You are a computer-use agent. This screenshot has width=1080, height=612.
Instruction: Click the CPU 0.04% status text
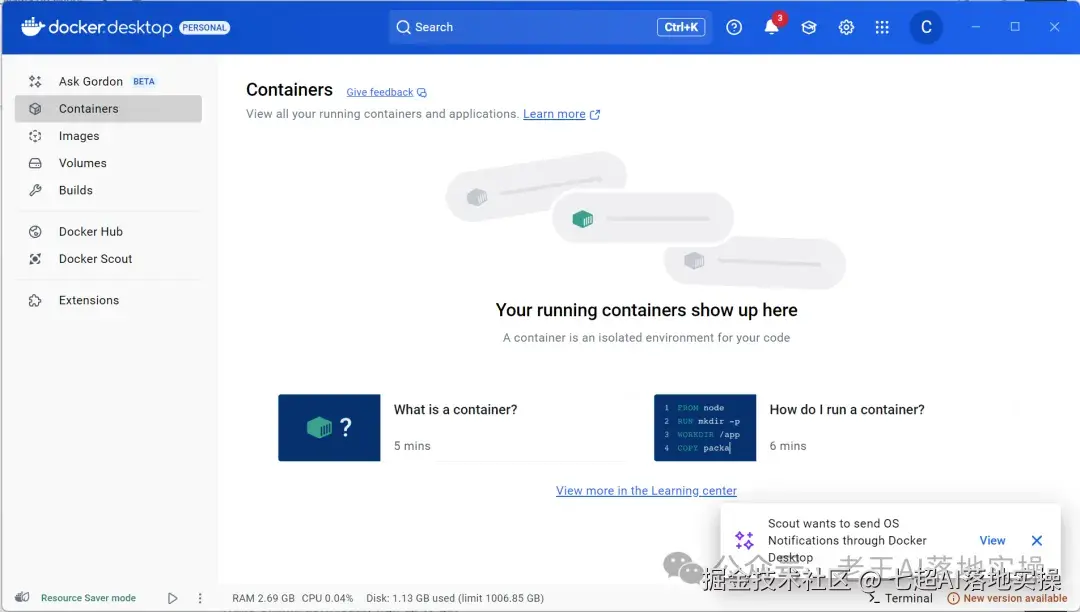click(327, 598)
